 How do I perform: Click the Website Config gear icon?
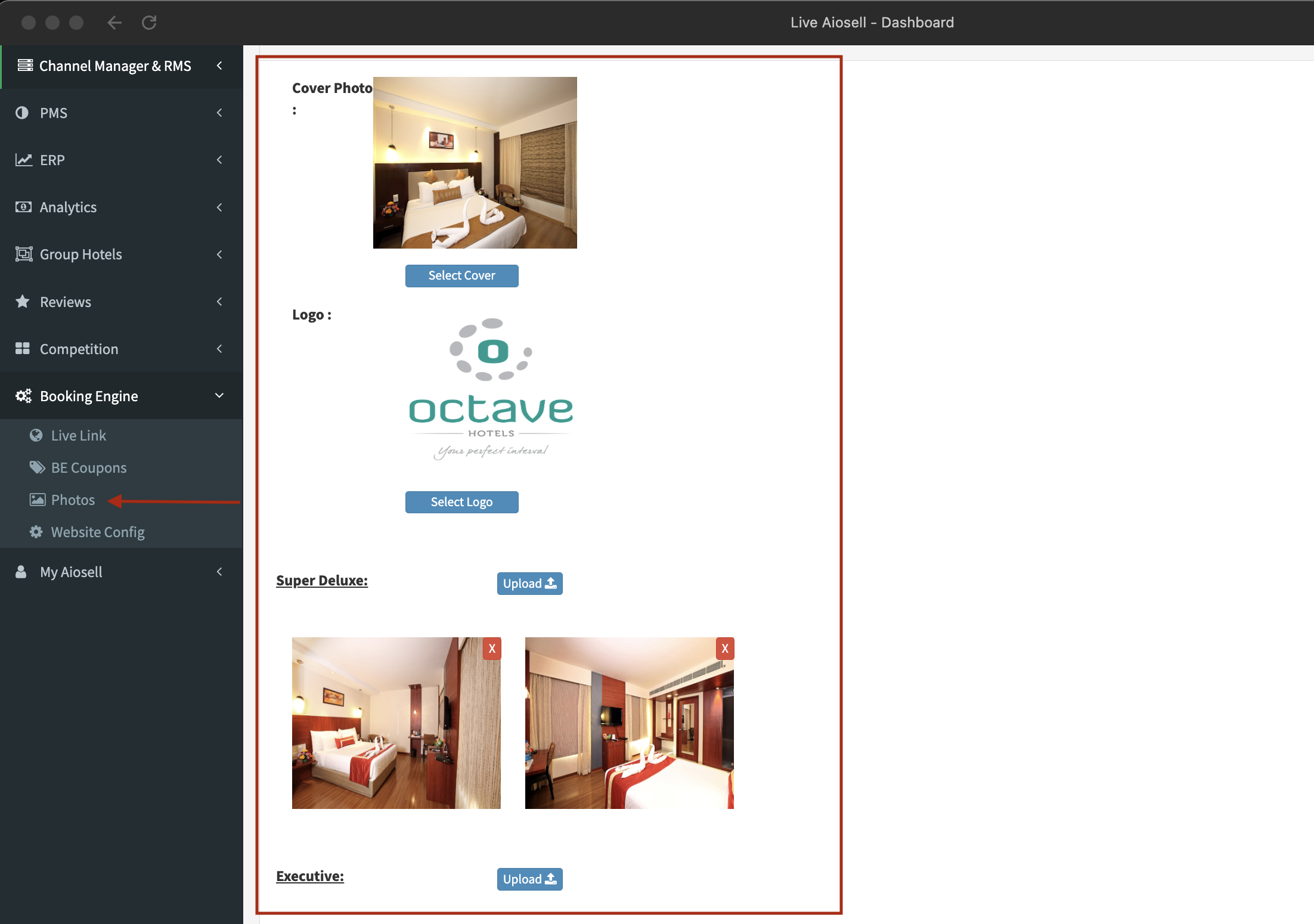click(x=36, y=532)
